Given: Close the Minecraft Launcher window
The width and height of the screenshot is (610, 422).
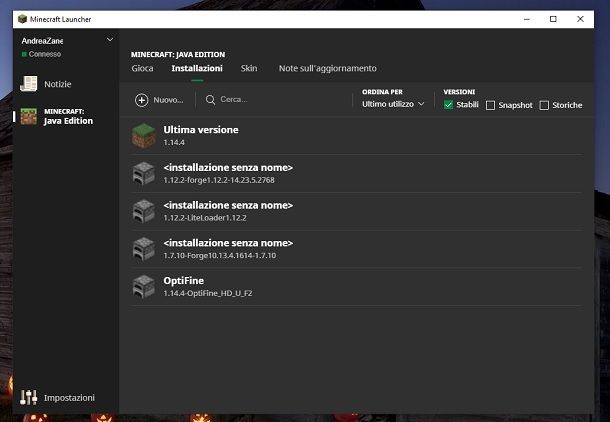Looking at the screenshot, I should (580, 19).
